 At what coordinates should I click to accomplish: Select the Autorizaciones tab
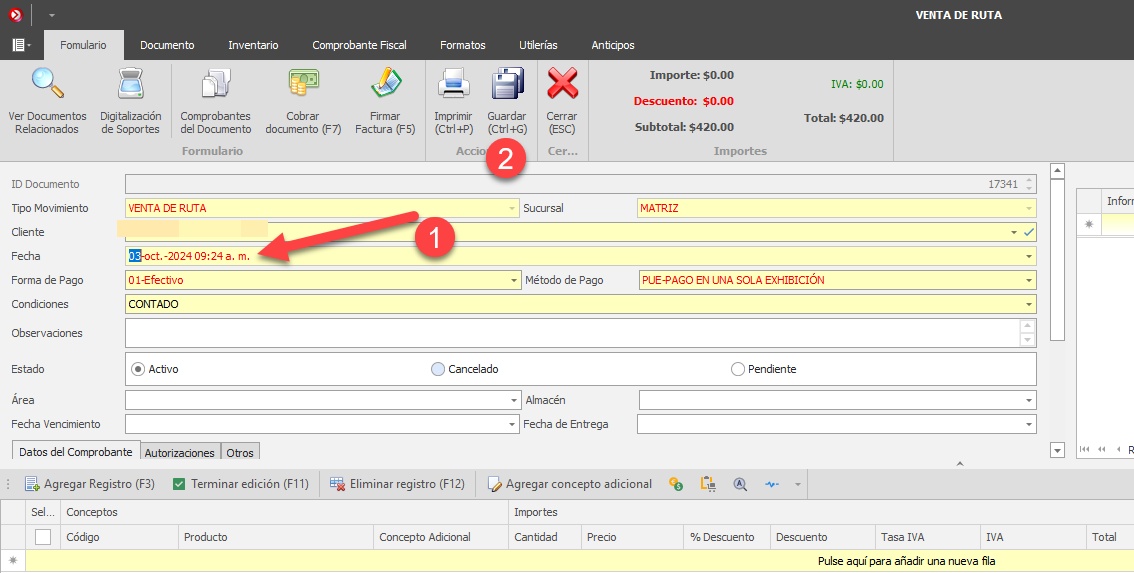coord(179,452)
